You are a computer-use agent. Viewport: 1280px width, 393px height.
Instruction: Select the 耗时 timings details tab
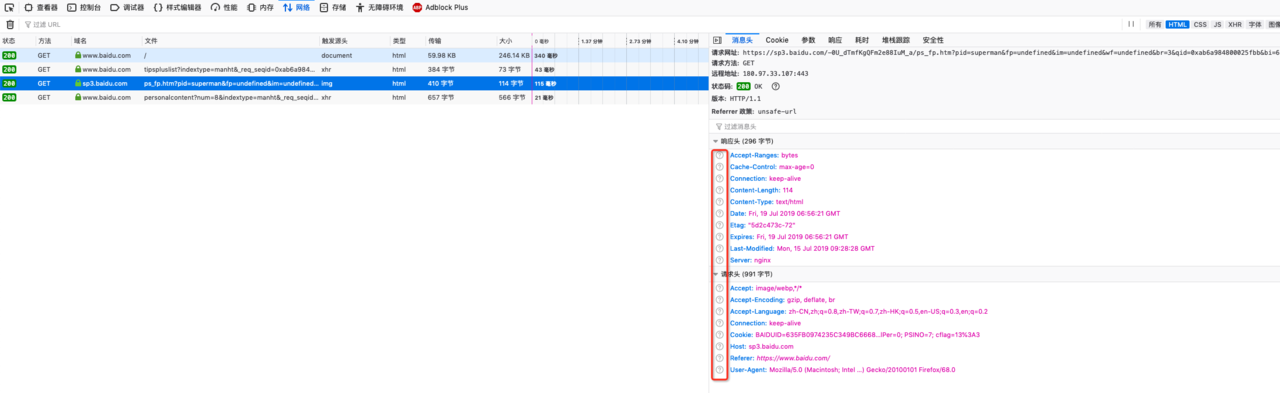click(x=862, y=40)
